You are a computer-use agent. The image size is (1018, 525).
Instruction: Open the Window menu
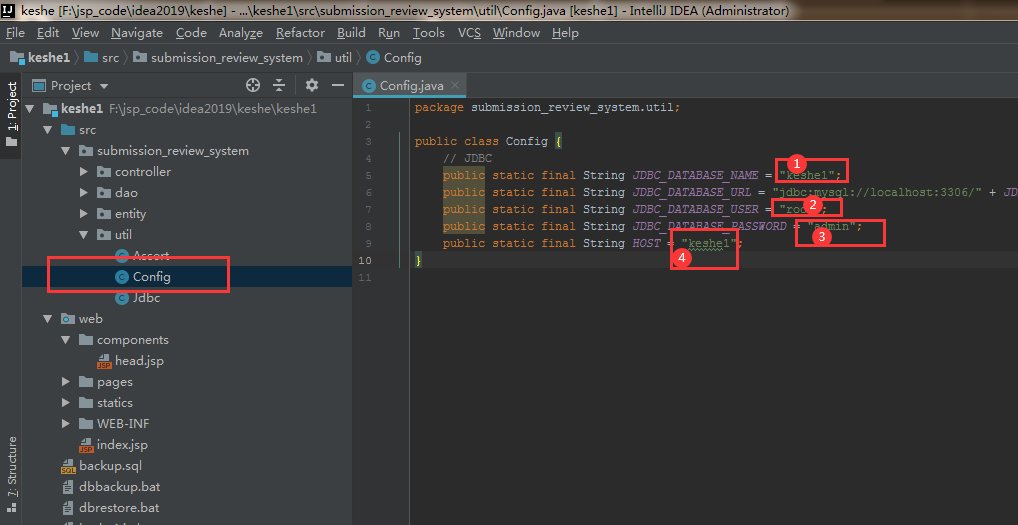[x=516, y=32]
